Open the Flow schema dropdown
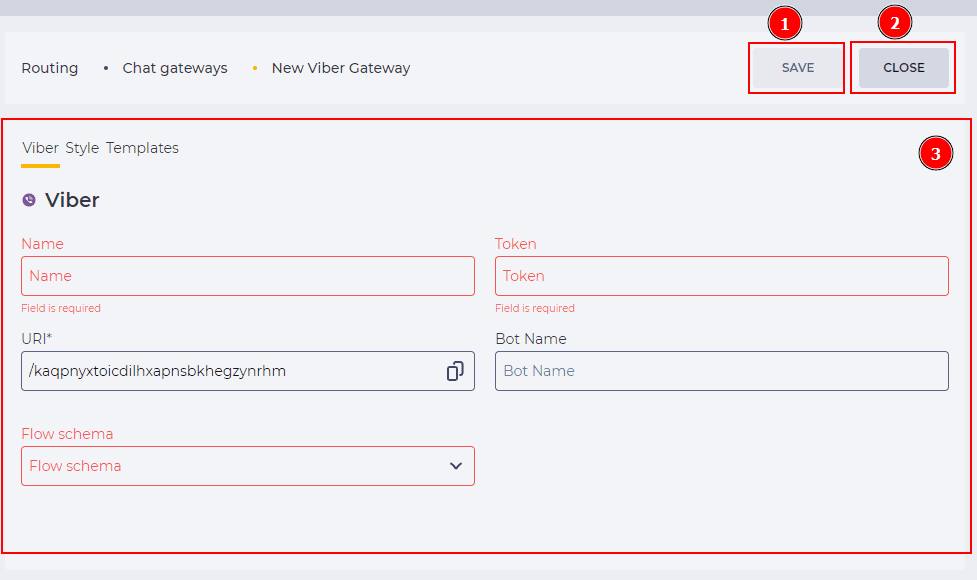 [248, 466]
